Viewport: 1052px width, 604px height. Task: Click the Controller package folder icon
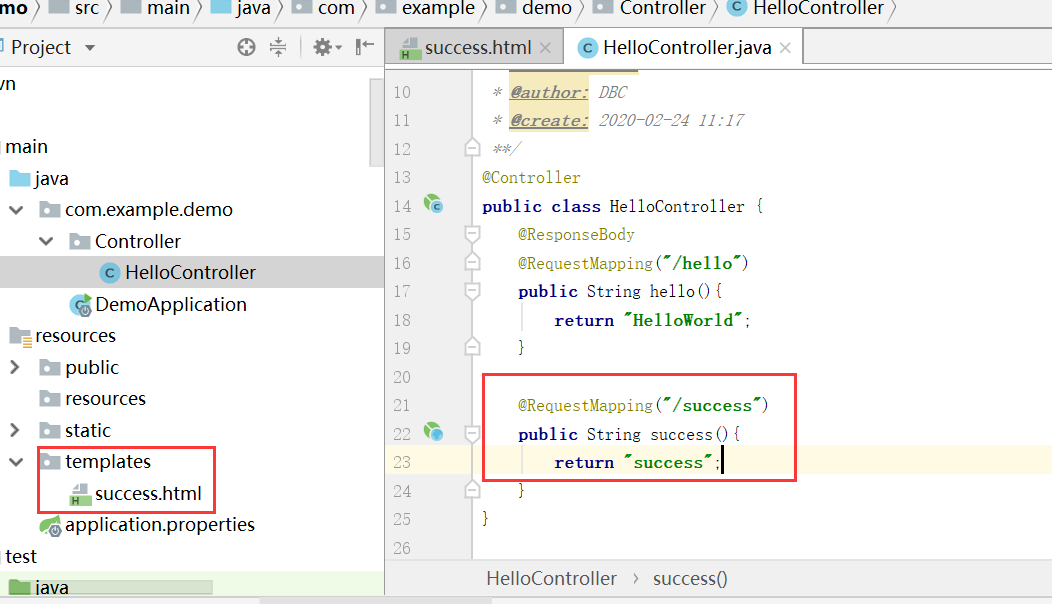[80, 242]
